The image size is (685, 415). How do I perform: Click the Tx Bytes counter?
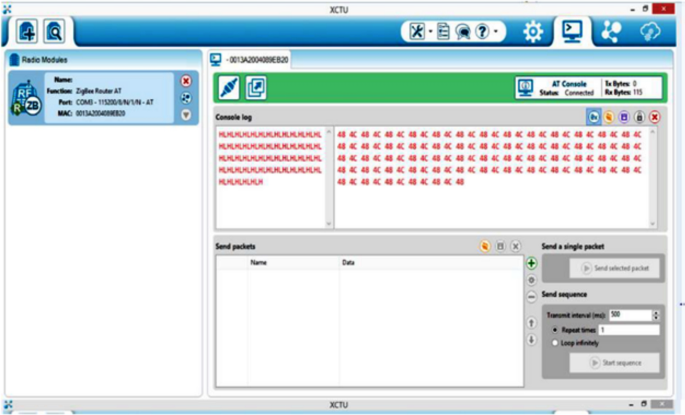coord(621,83)
